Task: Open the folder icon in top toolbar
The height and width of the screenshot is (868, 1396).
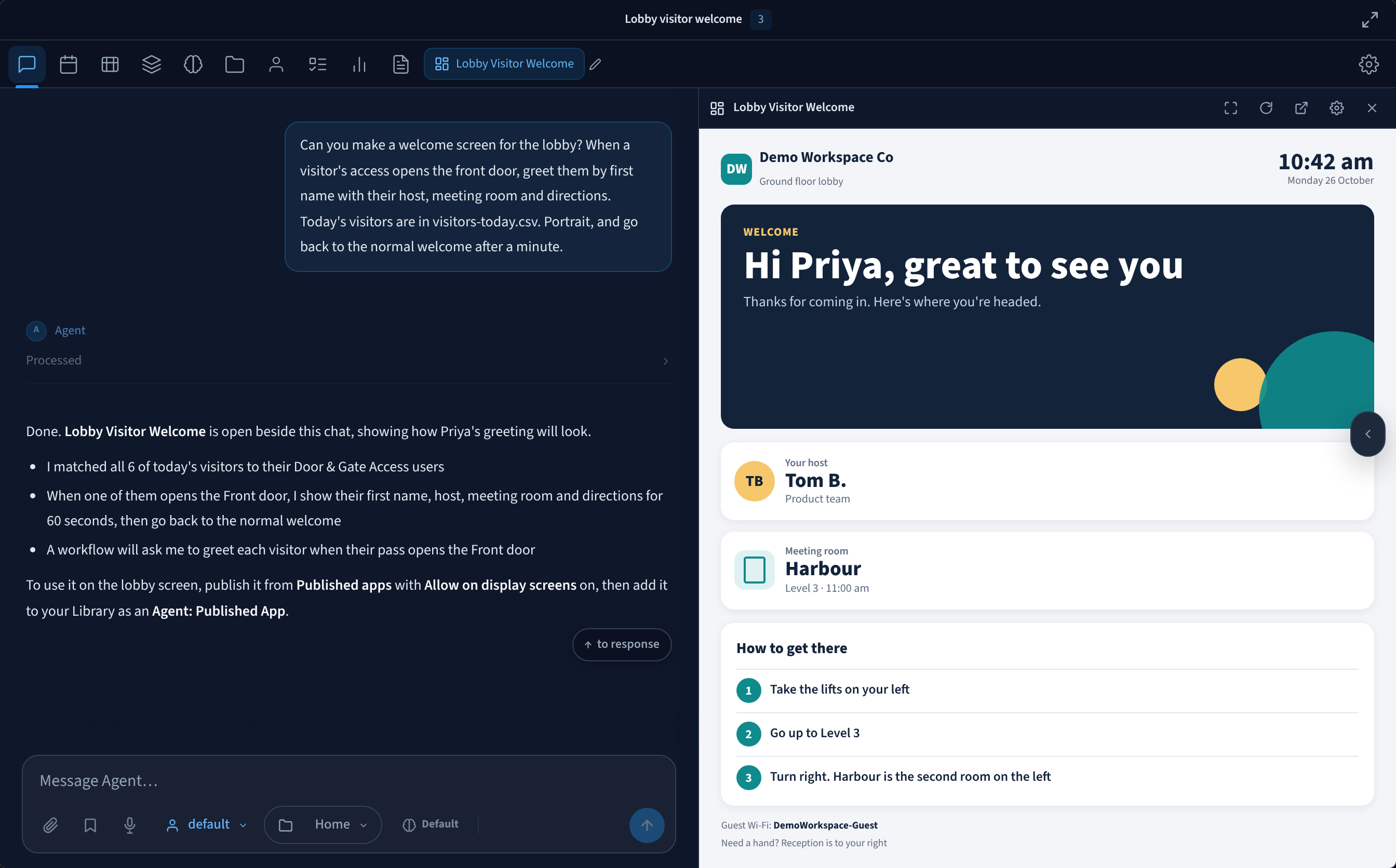Action: (x=234, y=64)
